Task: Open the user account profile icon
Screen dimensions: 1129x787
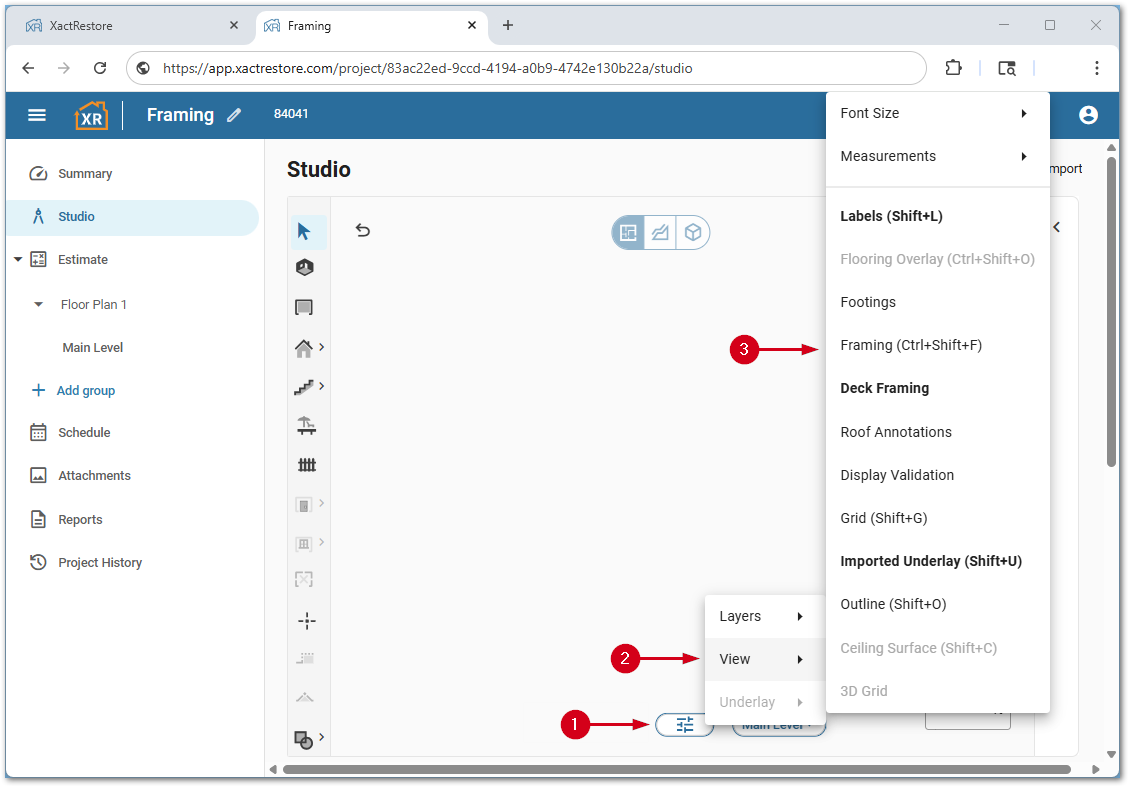Action: pyautogui.click(x=1088, y=115)
